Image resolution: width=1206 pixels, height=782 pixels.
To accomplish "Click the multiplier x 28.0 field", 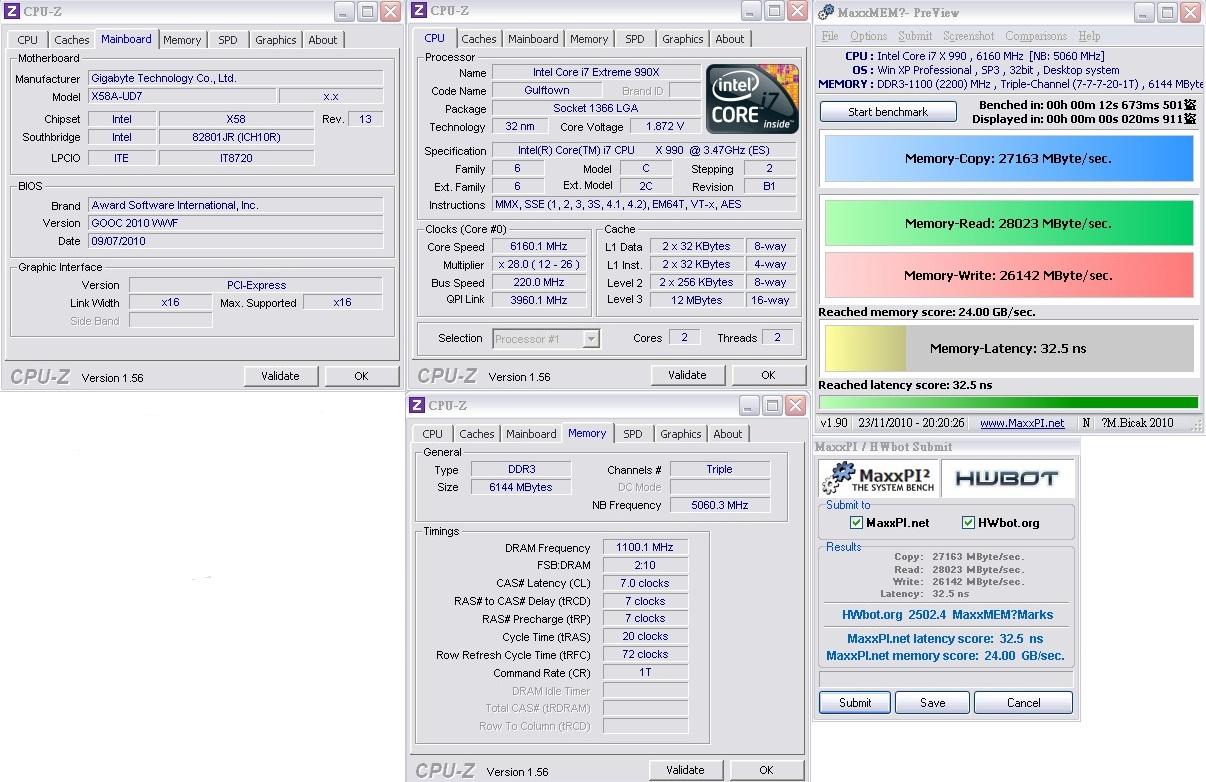I will point(540,265).
